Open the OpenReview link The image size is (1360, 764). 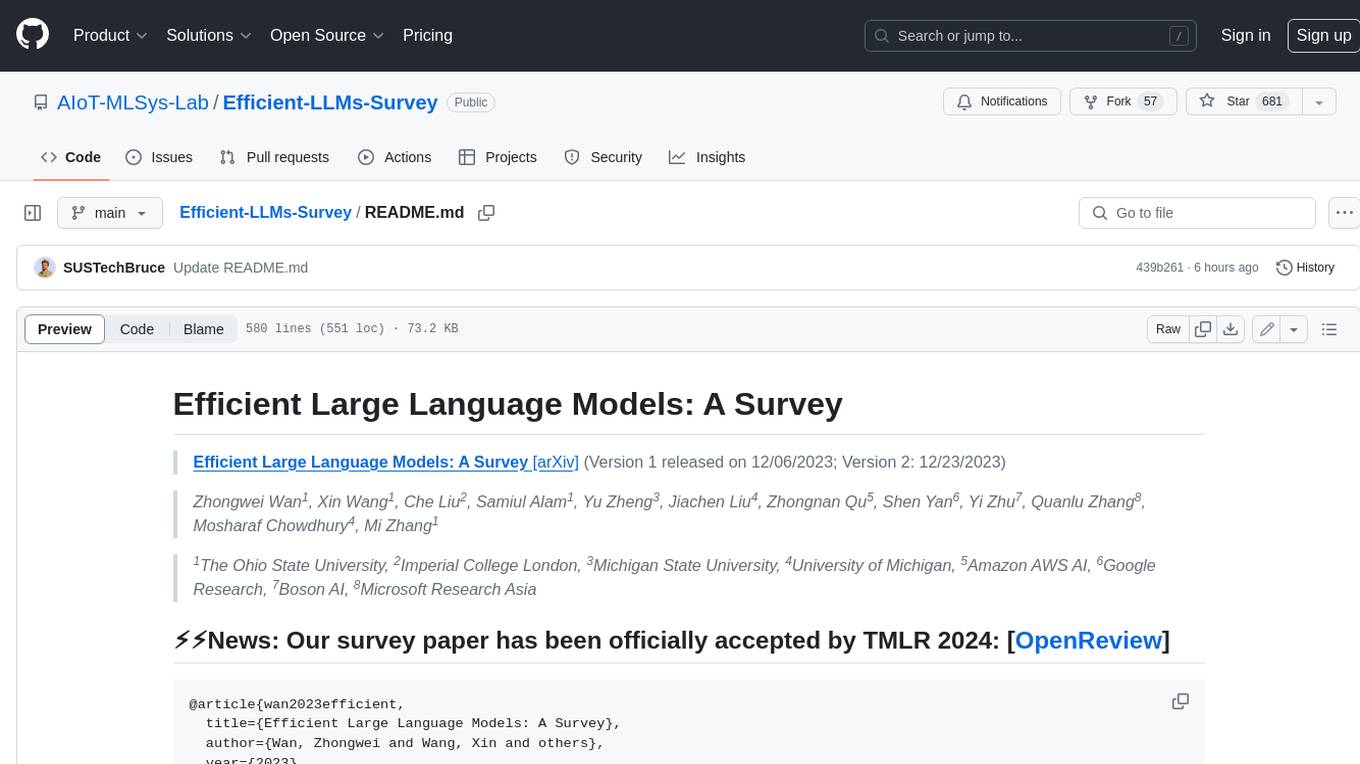[x=1089, y=640]
